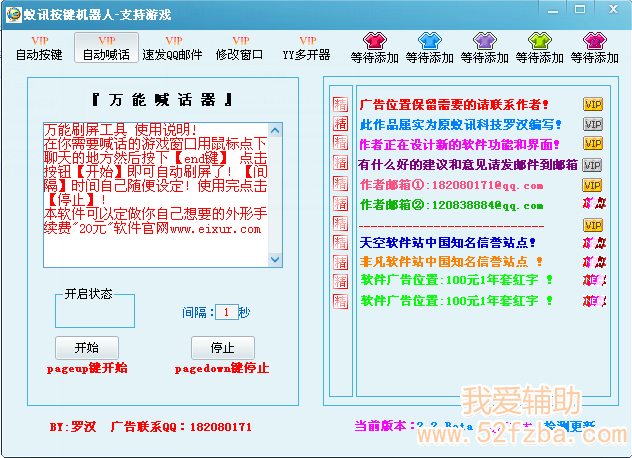The image size is (632, 458).
Task: Click the 作者邮箱① email address line
Action: [451, 185]
